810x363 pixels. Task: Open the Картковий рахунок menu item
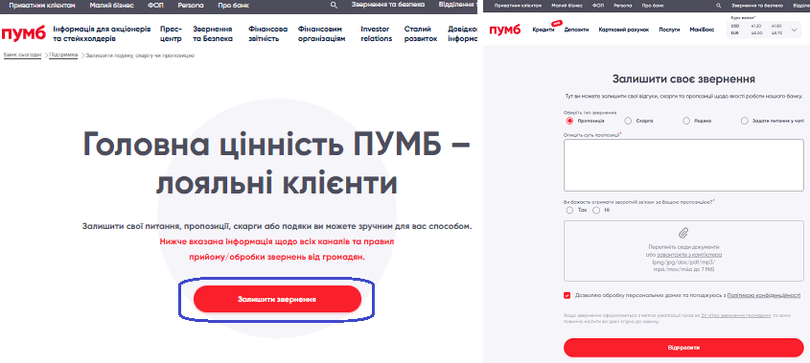(624, 30)
